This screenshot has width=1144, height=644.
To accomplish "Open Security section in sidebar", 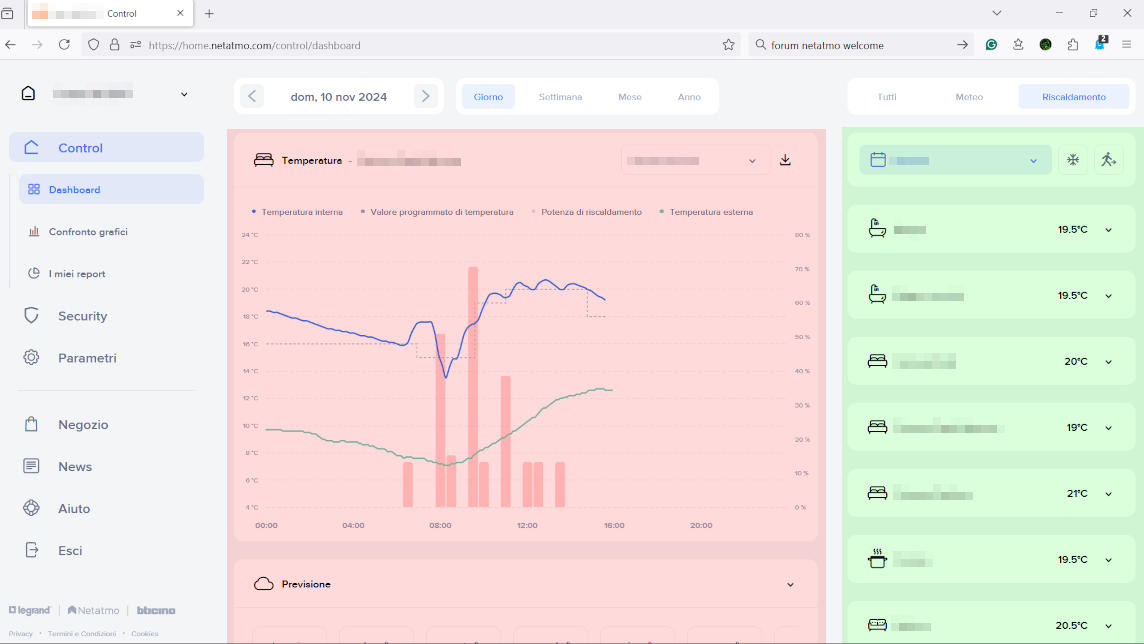I will pyautogui.click(x=82, y=316).
